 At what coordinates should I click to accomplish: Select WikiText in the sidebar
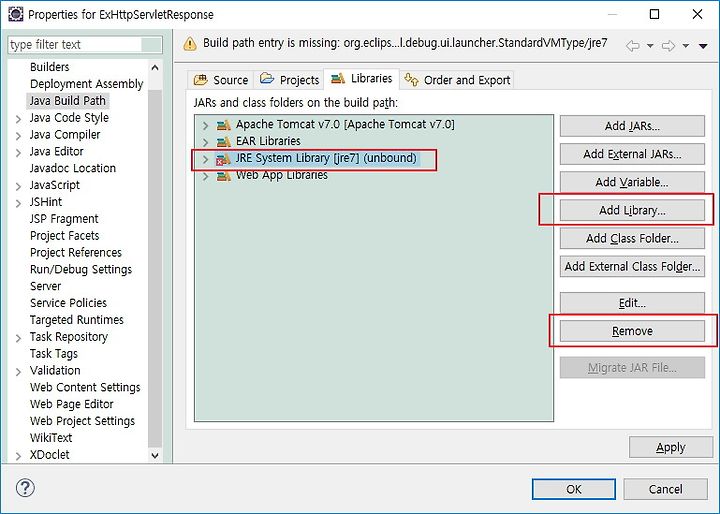pos(51,438)
